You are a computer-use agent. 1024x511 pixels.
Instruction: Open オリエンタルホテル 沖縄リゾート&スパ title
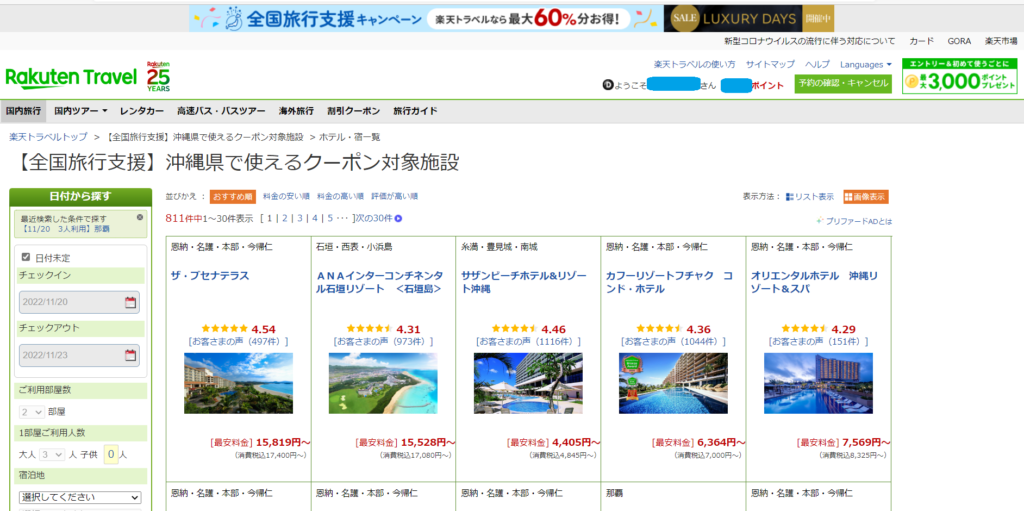pos(815,282)
